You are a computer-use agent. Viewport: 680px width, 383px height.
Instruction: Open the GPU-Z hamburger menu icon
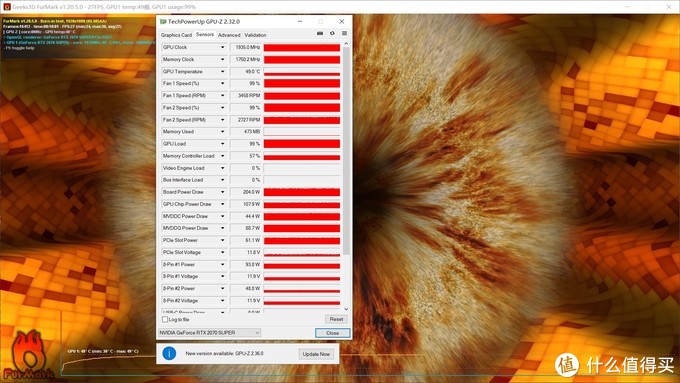tap(344, 33)
